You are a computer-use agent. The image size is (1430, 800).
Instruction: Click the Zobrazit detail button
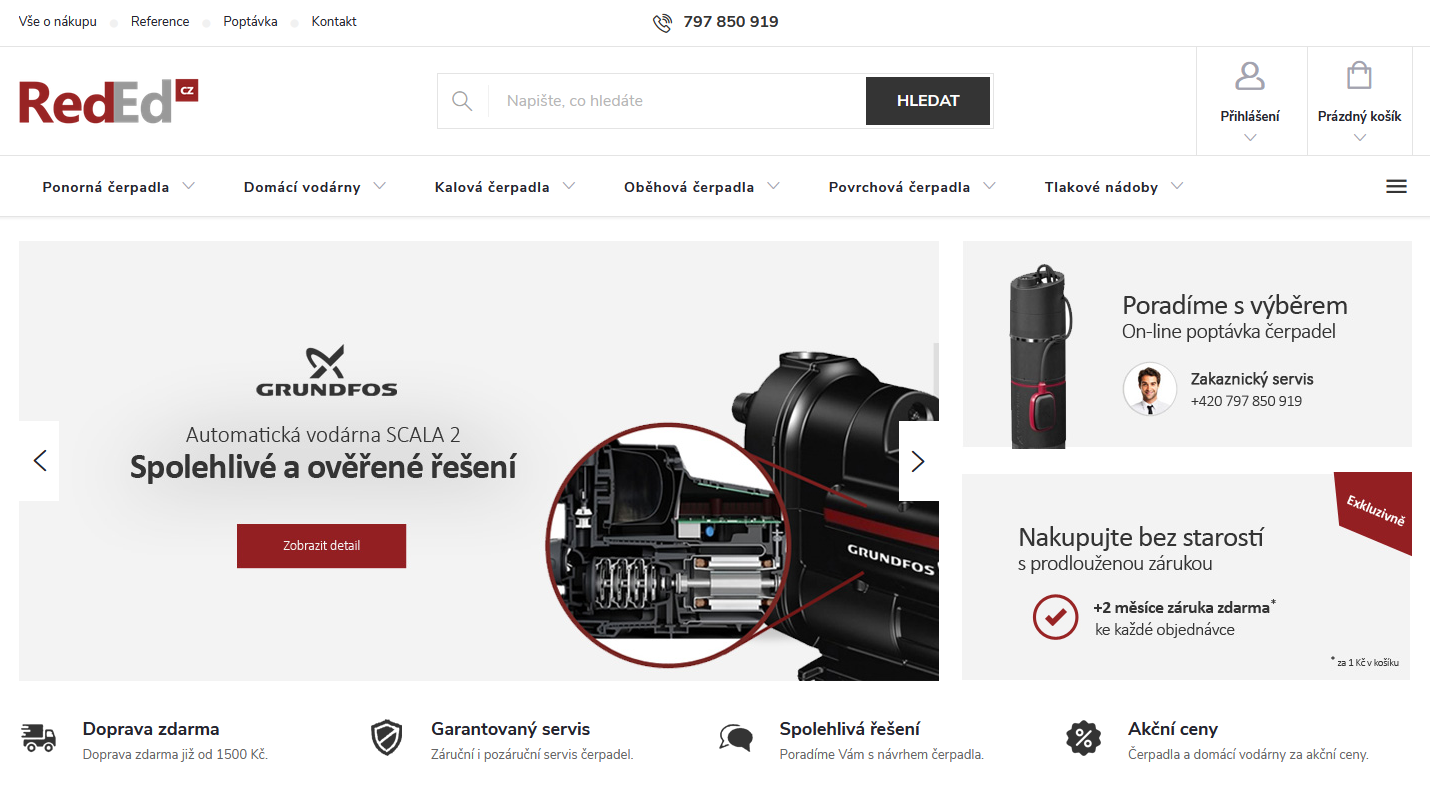pos(322,546)
